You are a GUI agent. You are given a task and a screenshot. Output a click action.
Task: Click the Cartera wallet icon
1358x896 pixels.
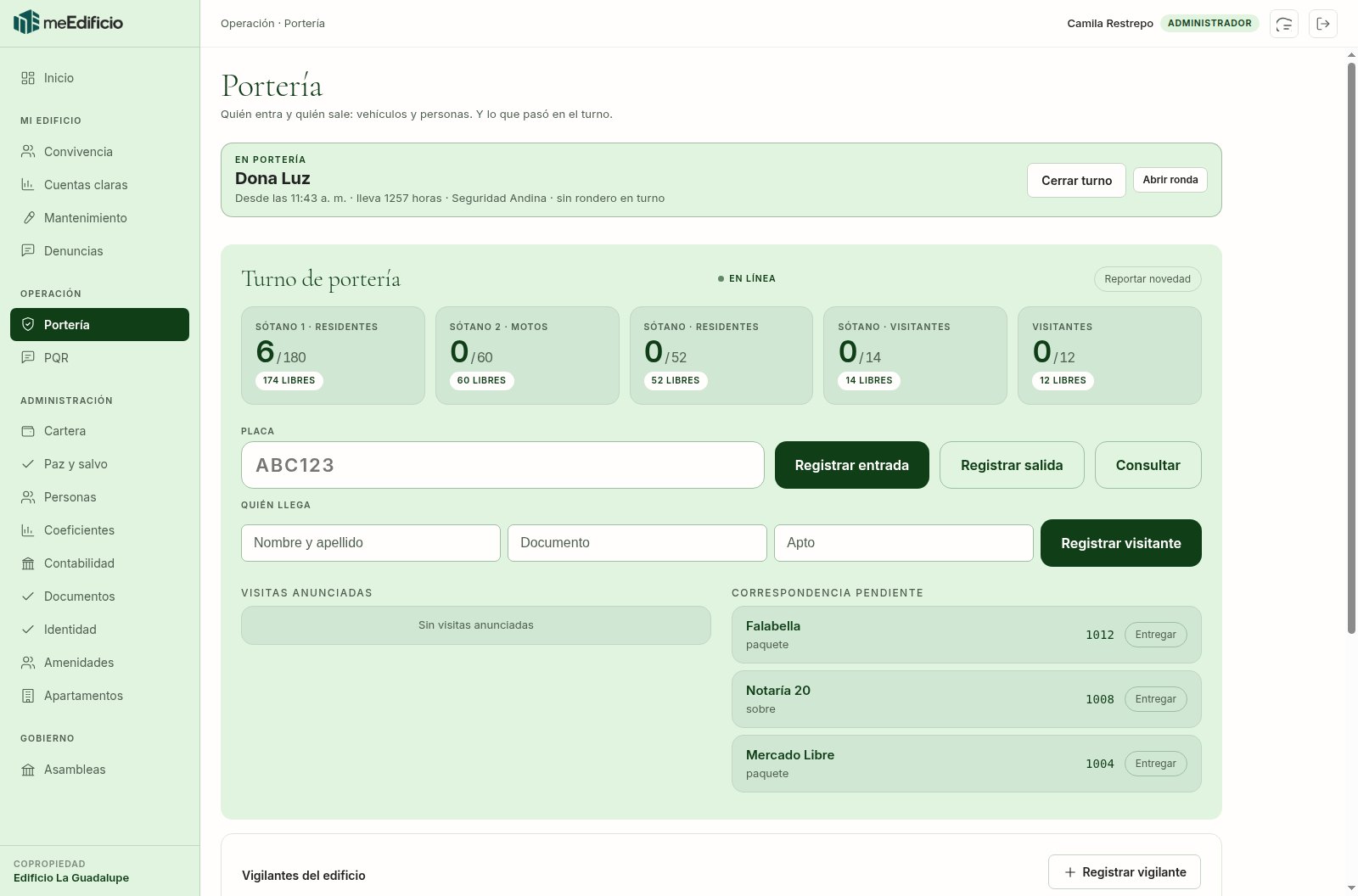(x=28, y=431)
